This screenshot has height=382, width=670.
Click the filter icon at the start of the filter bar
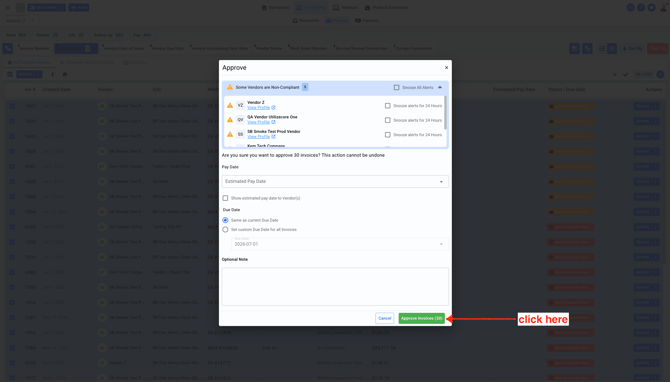[8, 48]
